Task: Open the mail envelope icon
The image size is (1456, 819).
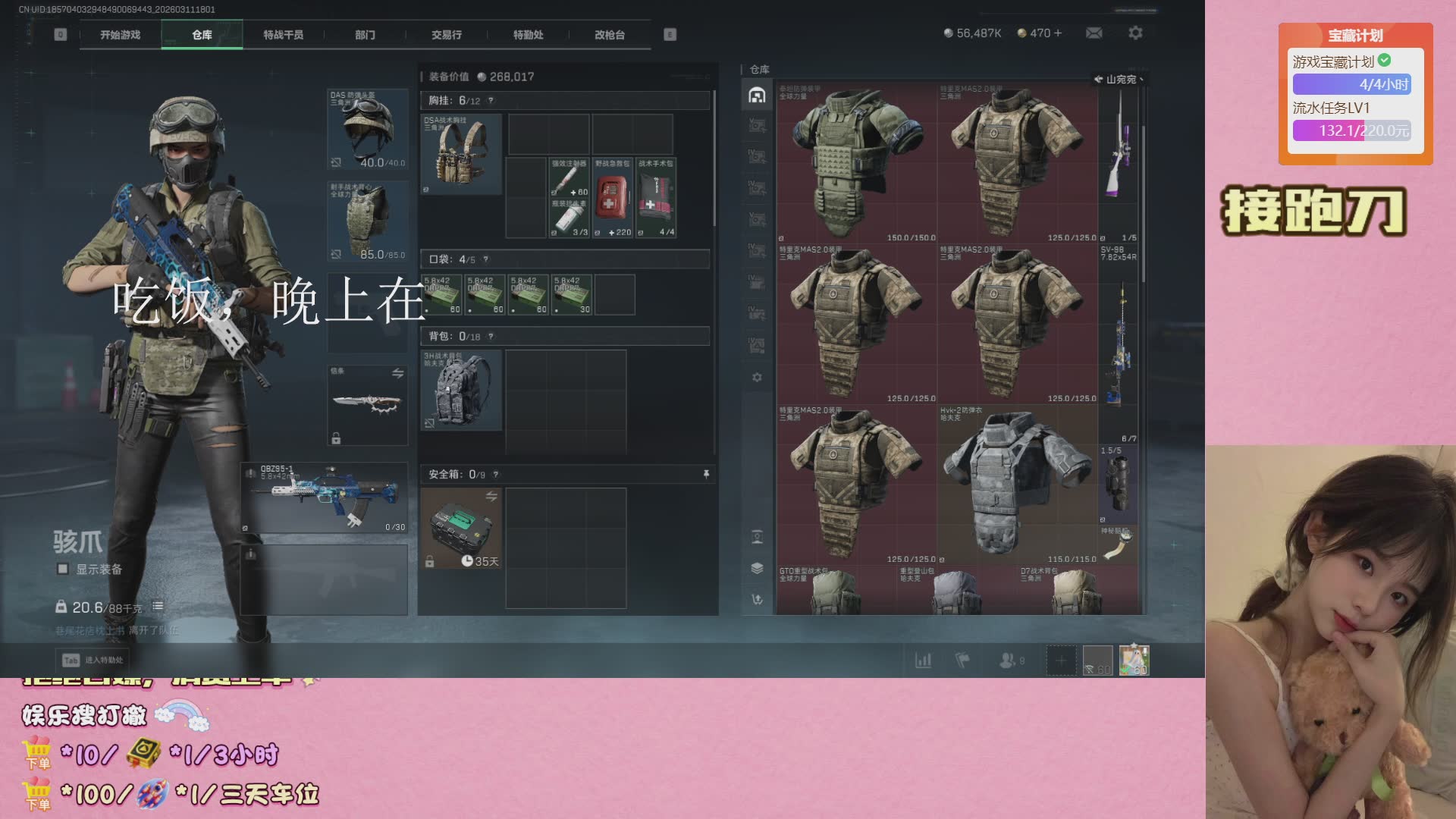Action: pyautogui.click(x=1094, y=33)
